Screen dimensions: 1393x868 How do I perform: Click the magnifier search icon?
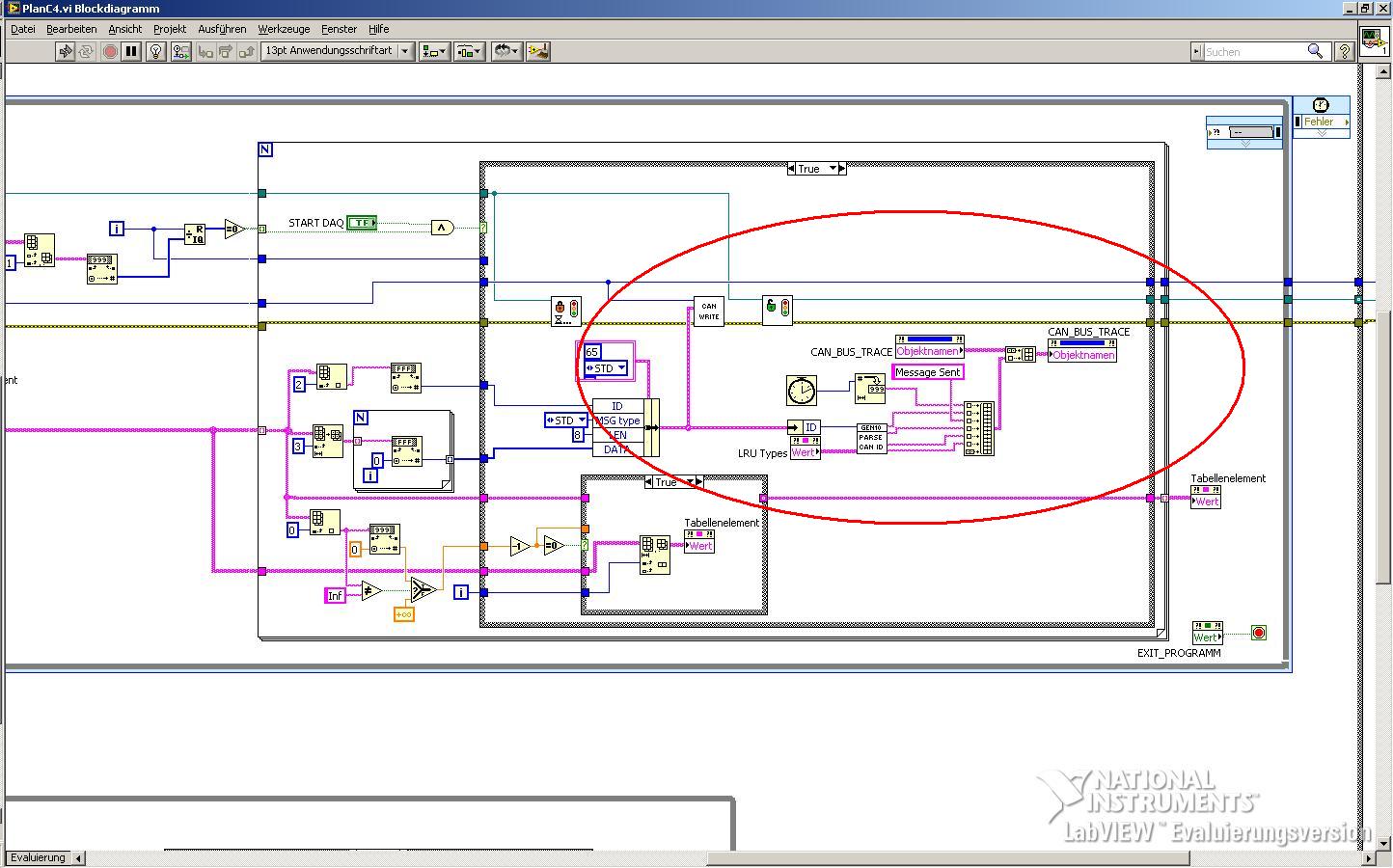click(1315, 51)
